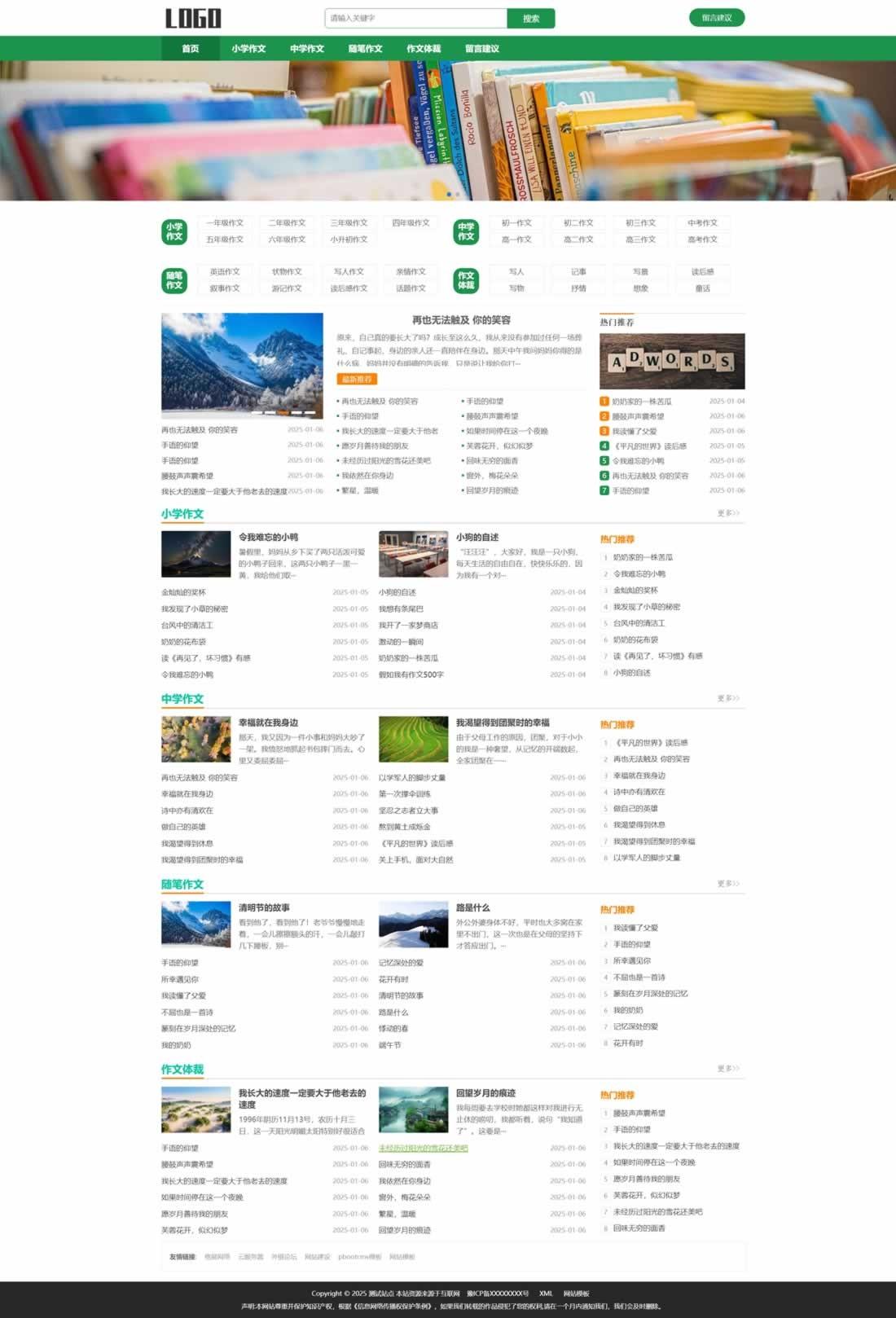Open 随笔作文 in the green navigation bar

click(x=365, y=49)
